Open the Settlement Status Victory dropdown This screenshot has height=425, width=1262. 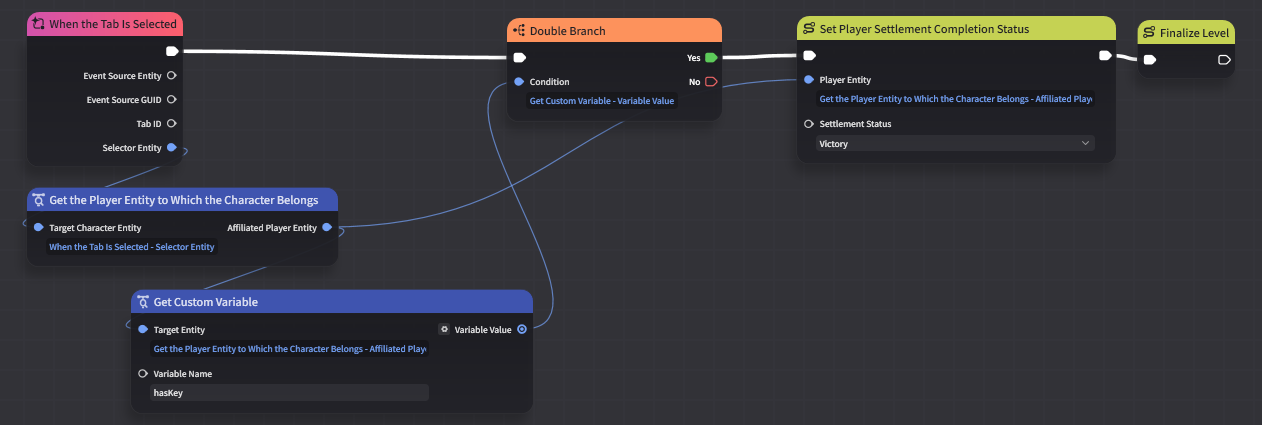click(955, 143)
